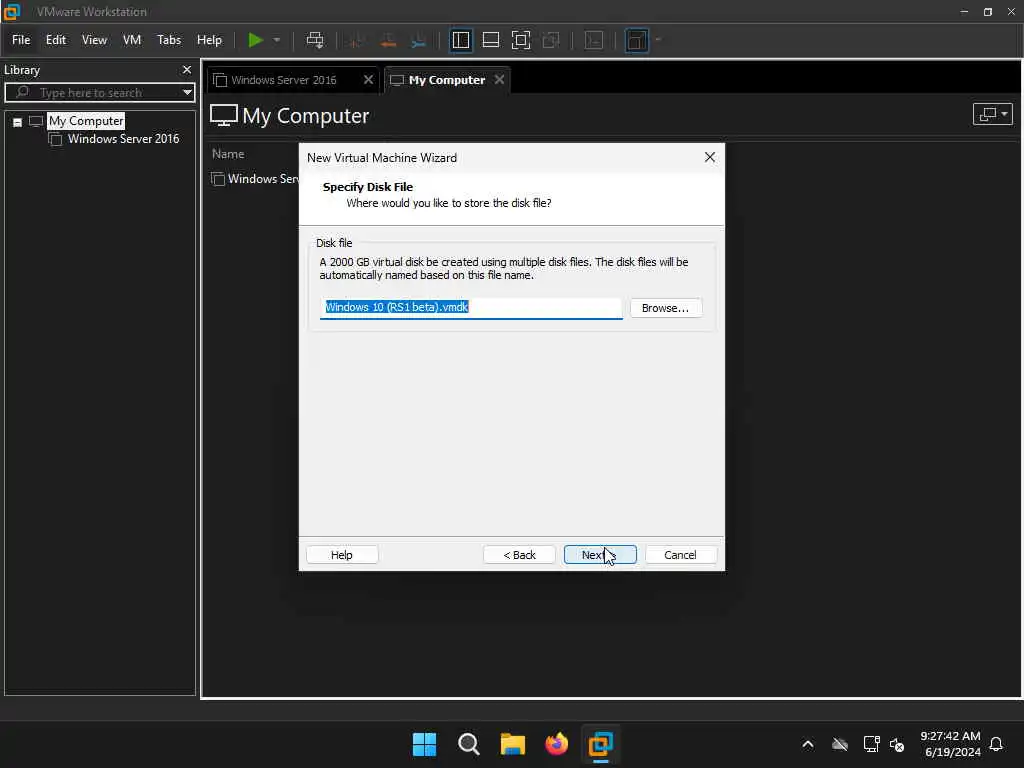Screen dimensions: 1024x768
Task: Click the green Power On play button
Action: 255,40
